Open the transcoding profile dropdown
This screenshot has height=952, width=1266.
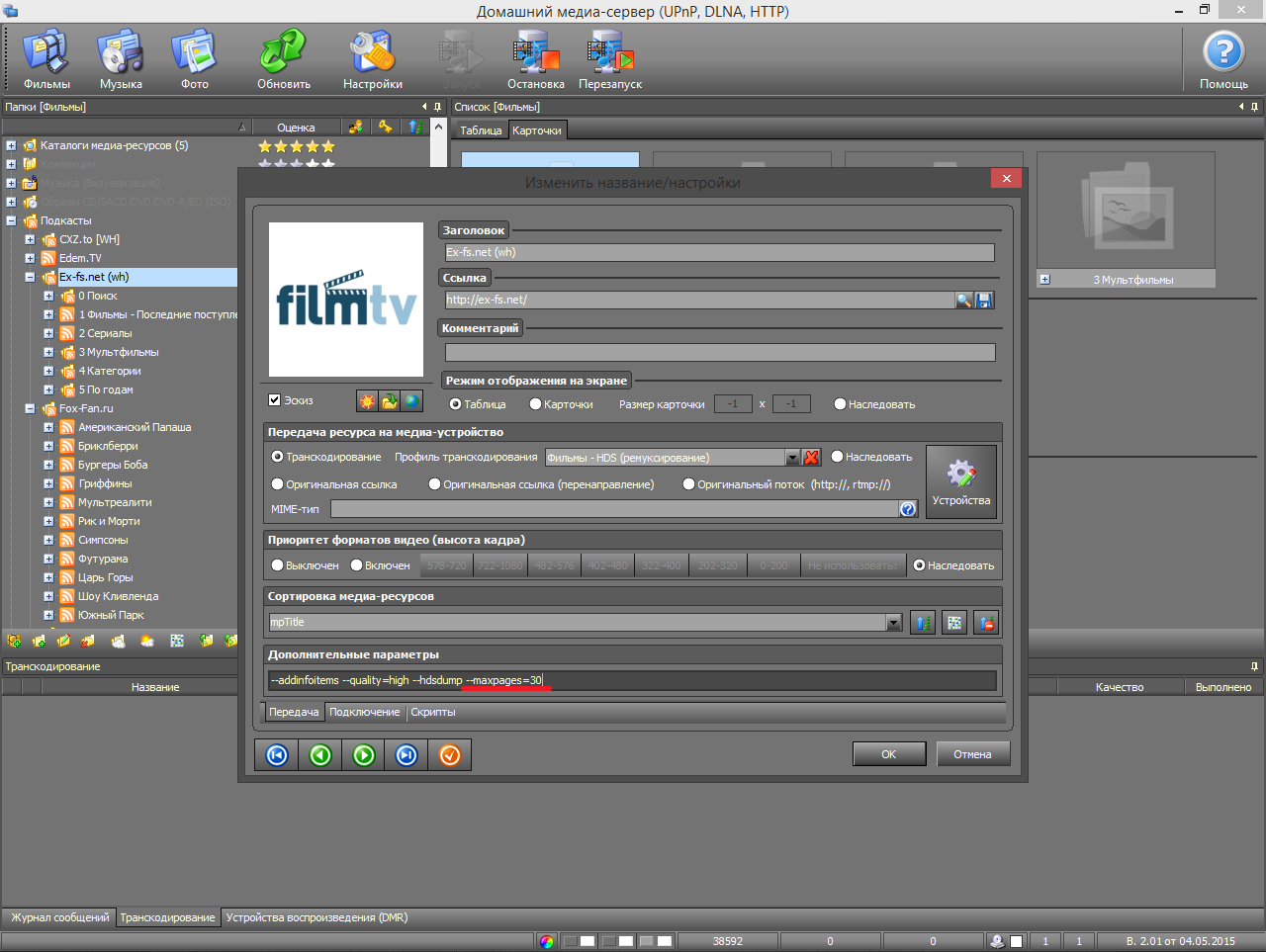[x=792, y=458]
